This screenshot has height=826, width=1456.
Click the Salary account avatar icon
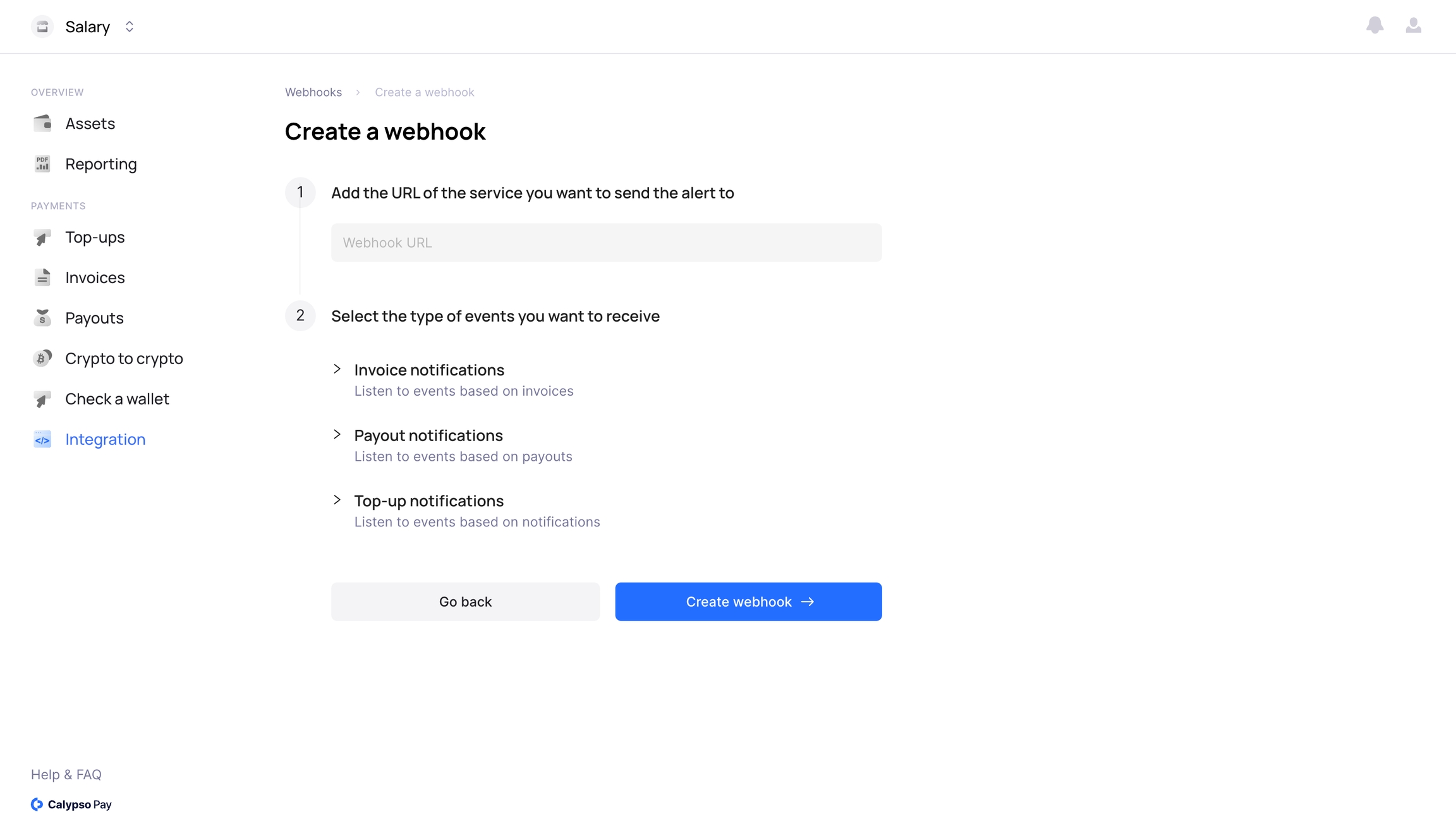pyautogui.click(x=42, y=27)
